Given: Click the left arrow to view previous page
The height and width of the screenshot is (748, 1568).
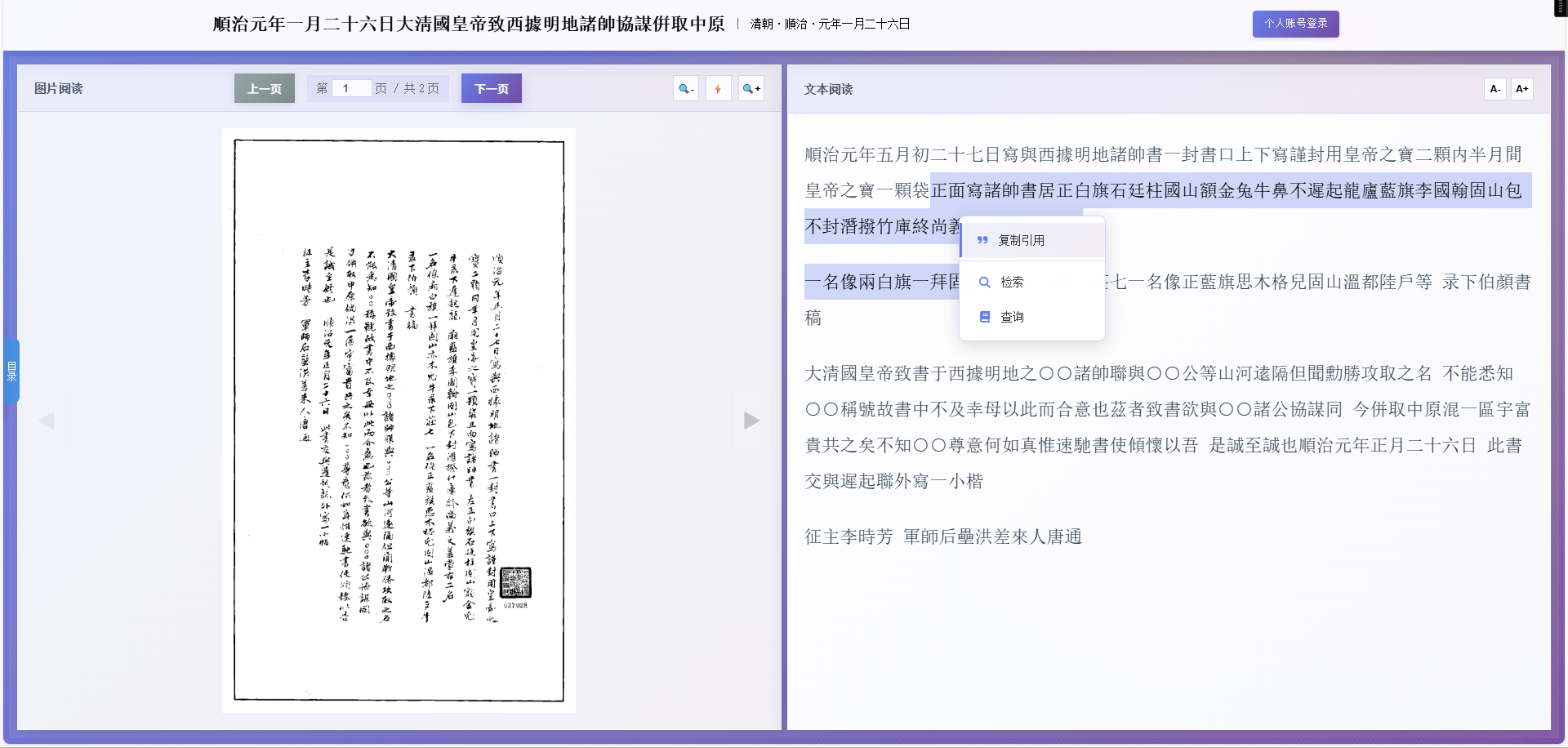Looking at the screenshot, I should tap(47, 420).
